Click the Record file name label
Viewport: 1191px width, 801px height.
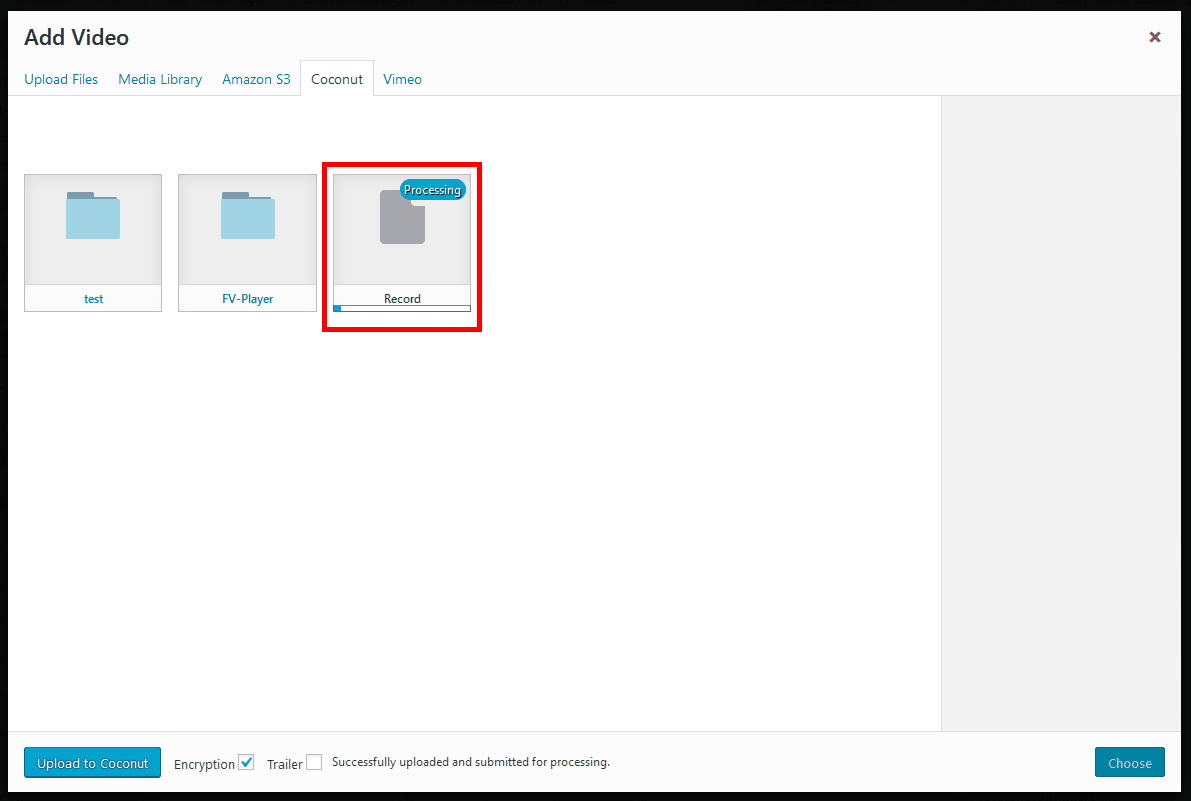coord(402,298)
